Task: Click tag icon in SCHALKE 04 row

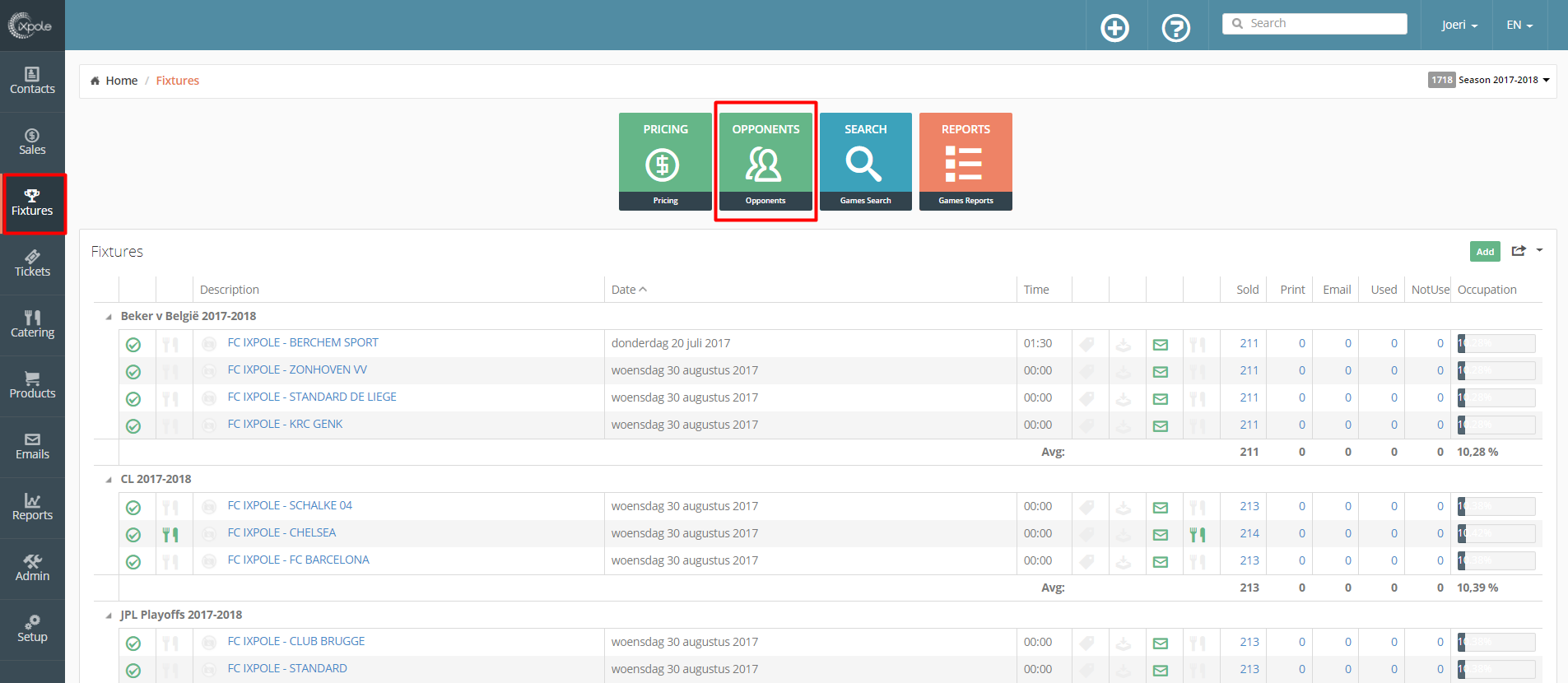Action: [x=1087, y=508]
